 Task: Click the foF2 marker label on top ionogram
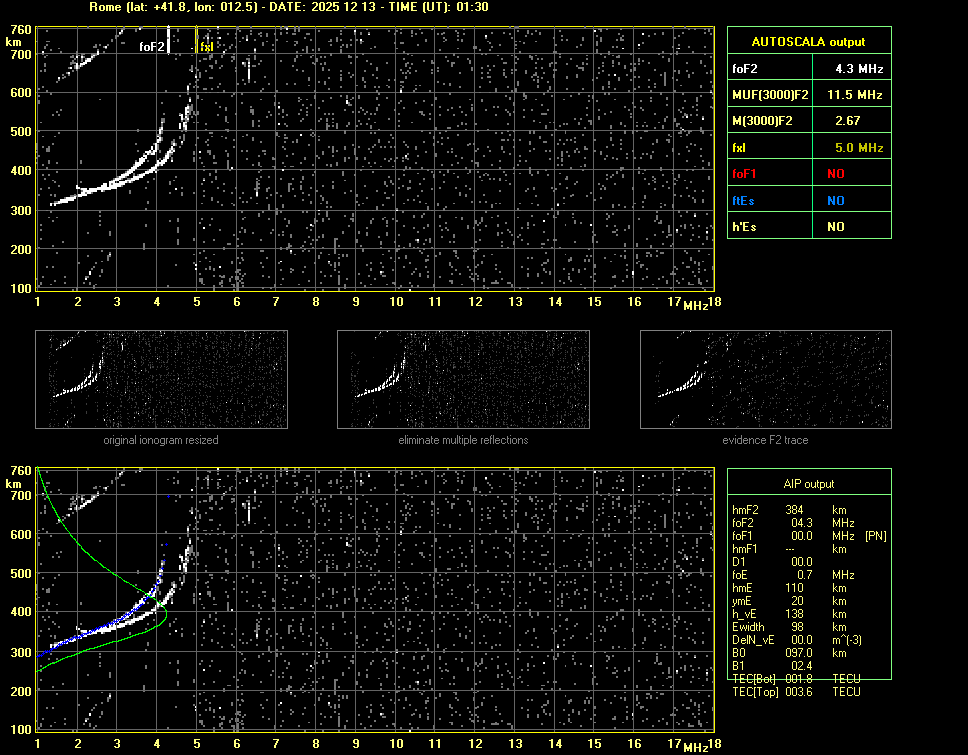(x=151, y=46)
